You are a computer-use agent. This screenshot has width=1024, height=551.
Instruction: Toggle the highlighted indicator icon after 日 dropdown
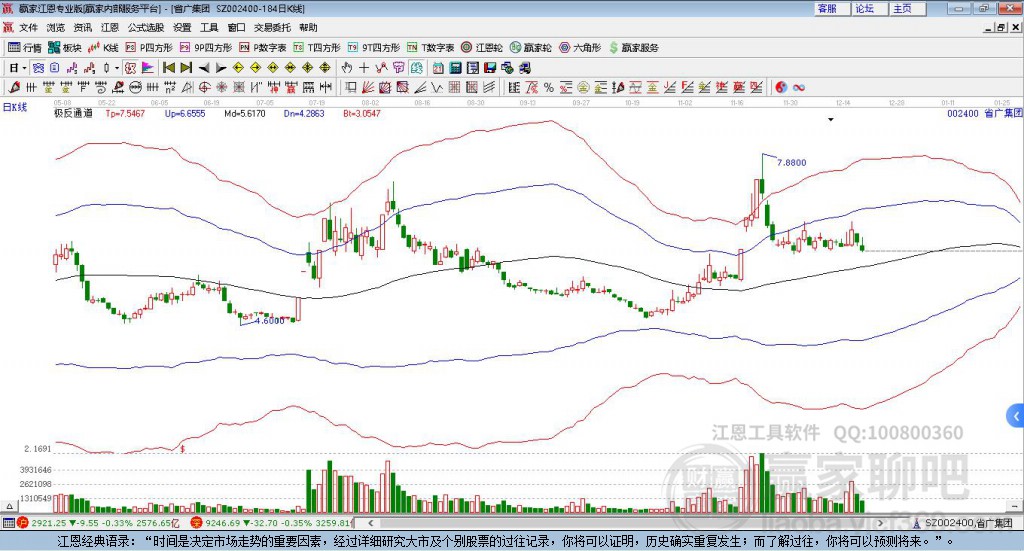[x=38, y=67]
